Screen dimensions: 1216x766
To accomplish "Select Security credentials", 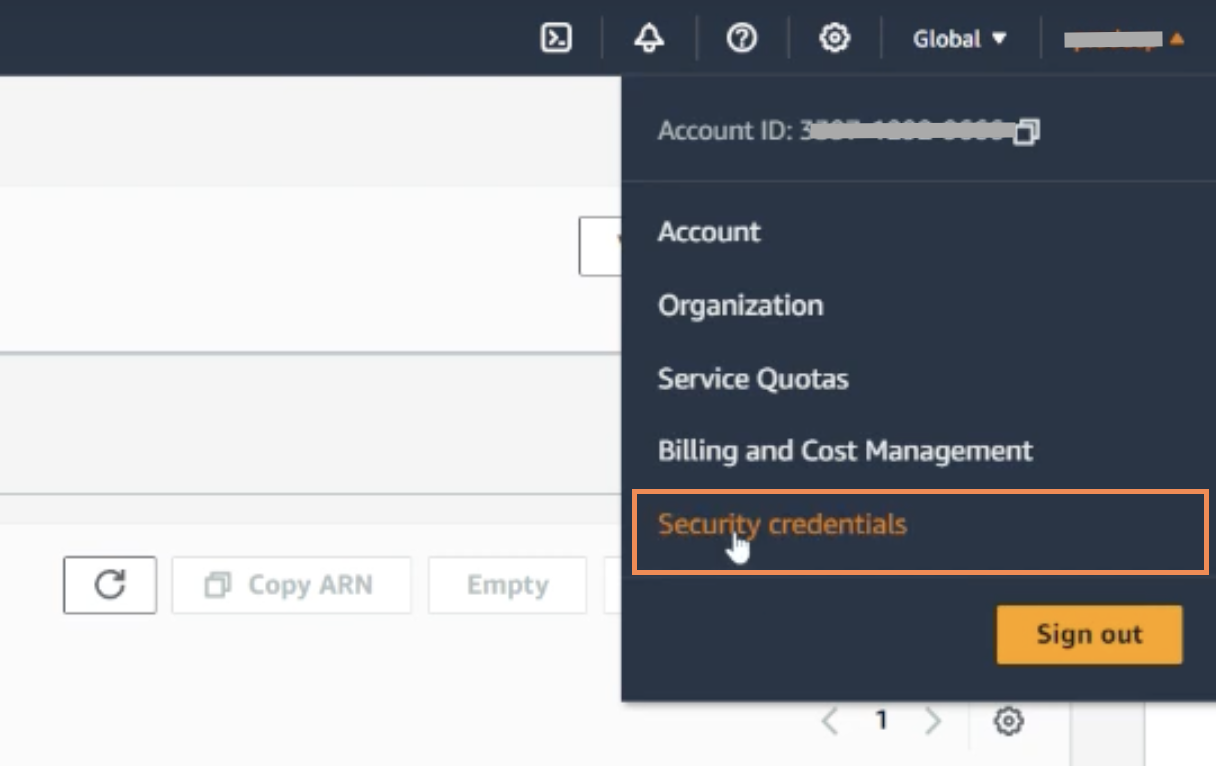I will (x=782, y=525).
